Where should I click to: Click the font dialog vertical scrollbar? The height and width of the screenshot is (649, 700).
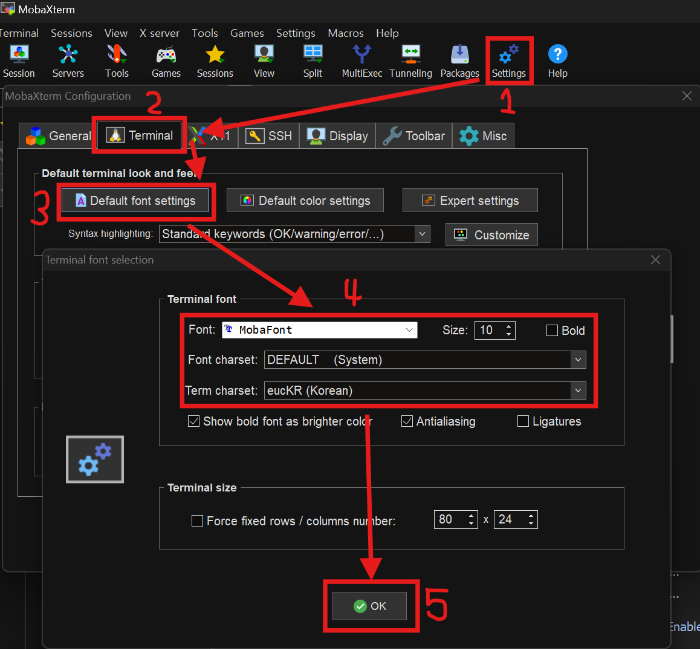tap(671, 339)
